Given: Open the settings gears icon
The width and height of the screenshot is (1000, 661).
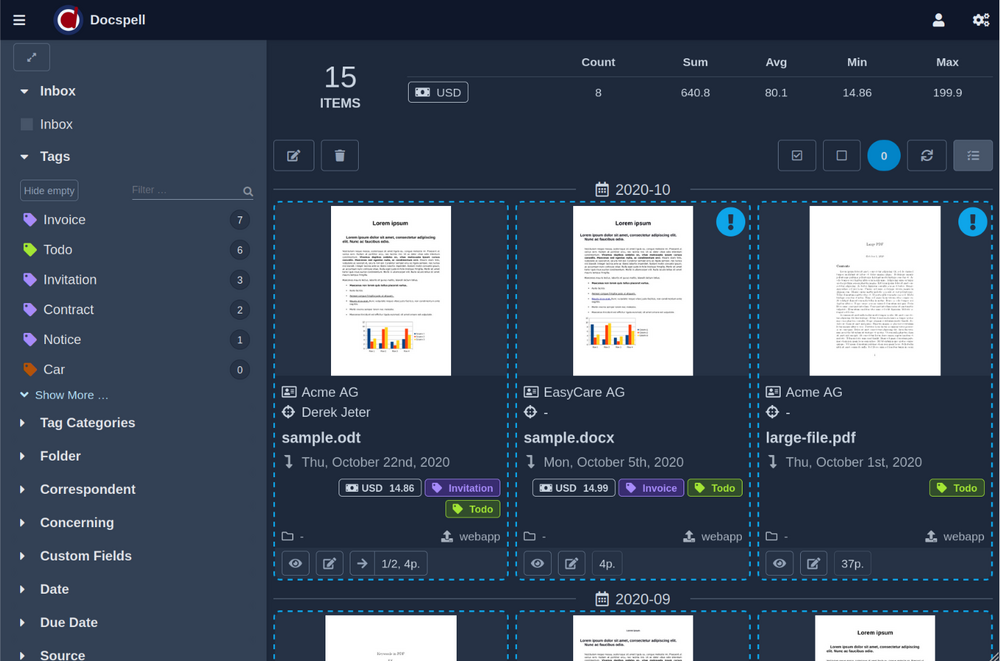Looking at the screenshot, I should (981, 19).
